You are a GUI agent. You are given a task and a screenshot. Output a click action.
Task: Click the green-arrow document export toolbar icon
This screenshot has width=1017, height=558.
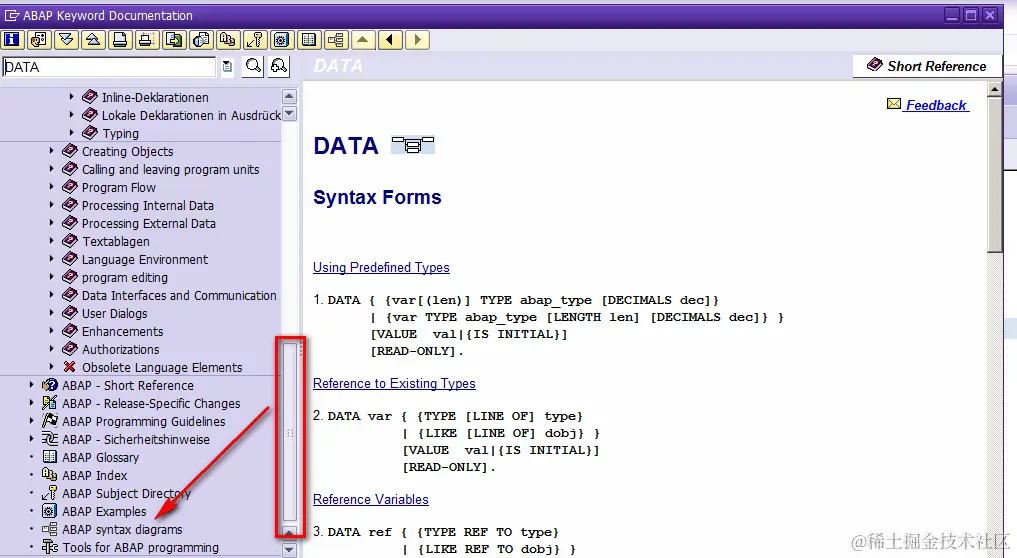(x=174, y=40)
